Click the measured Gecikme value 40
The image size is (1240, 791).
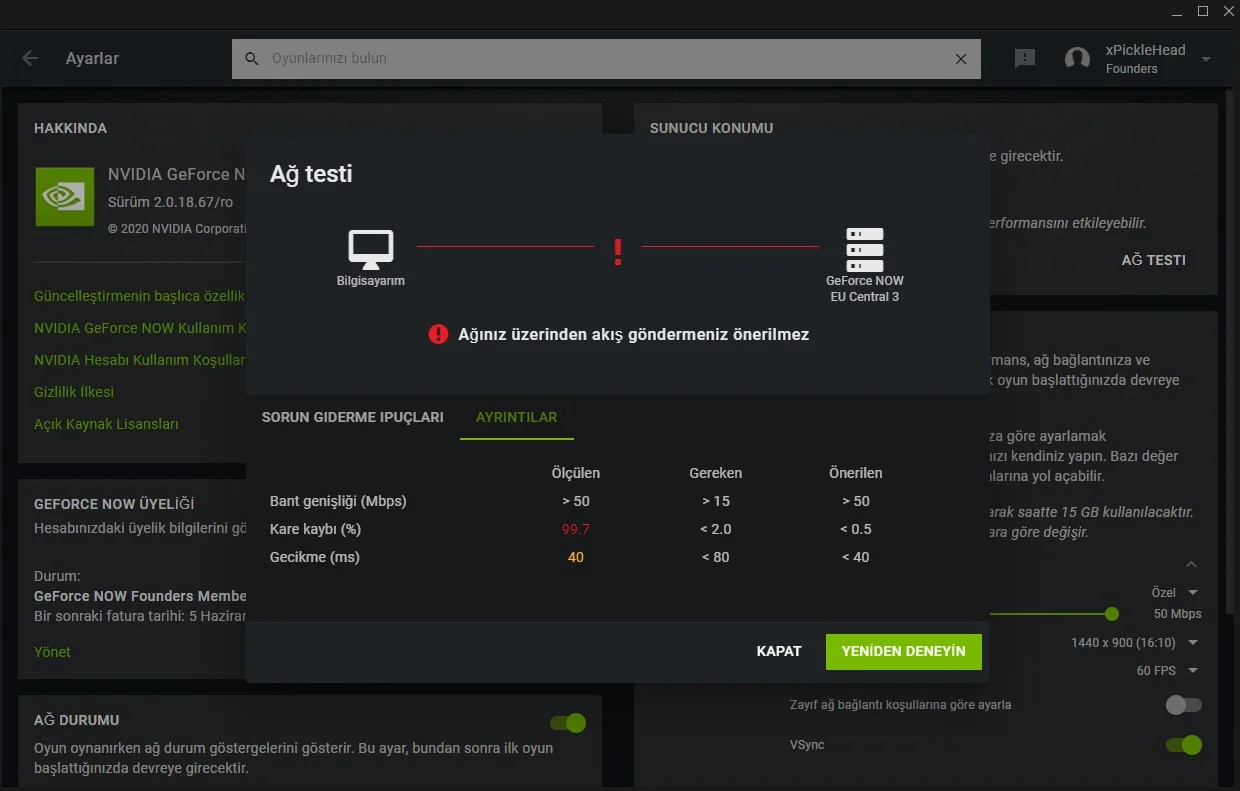[x=576, y=557]
